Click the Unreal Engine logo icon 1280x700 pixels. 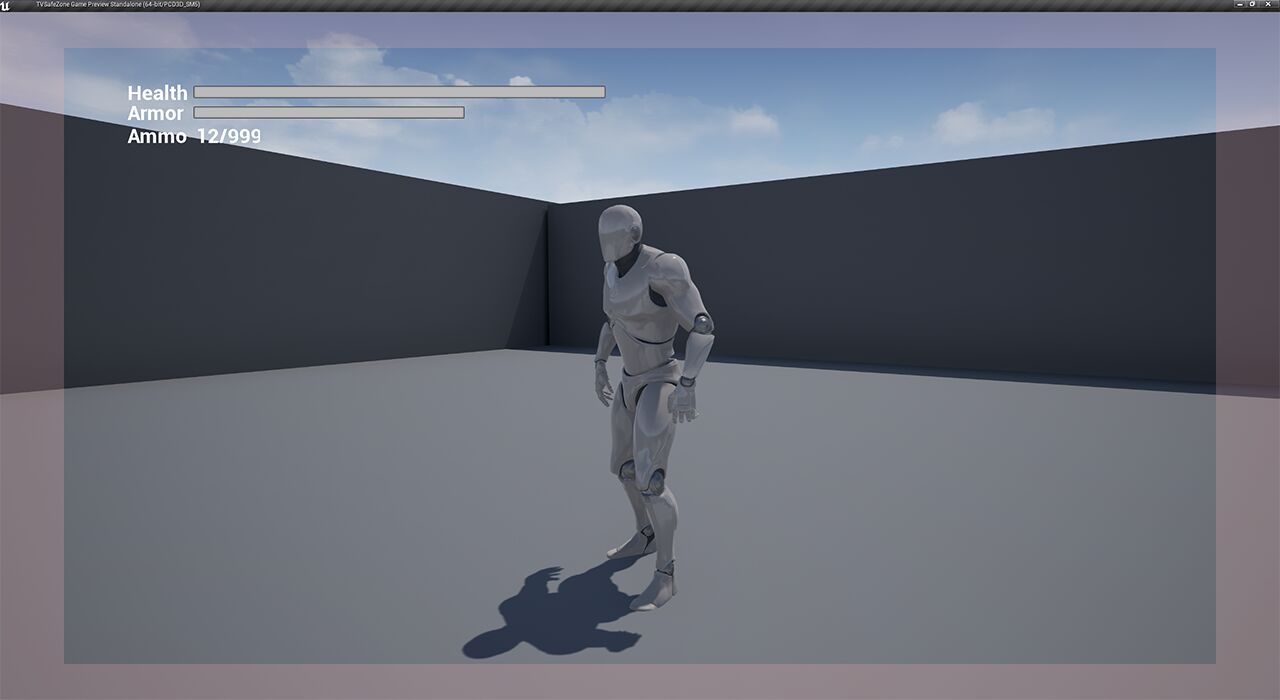click(6, 5)
